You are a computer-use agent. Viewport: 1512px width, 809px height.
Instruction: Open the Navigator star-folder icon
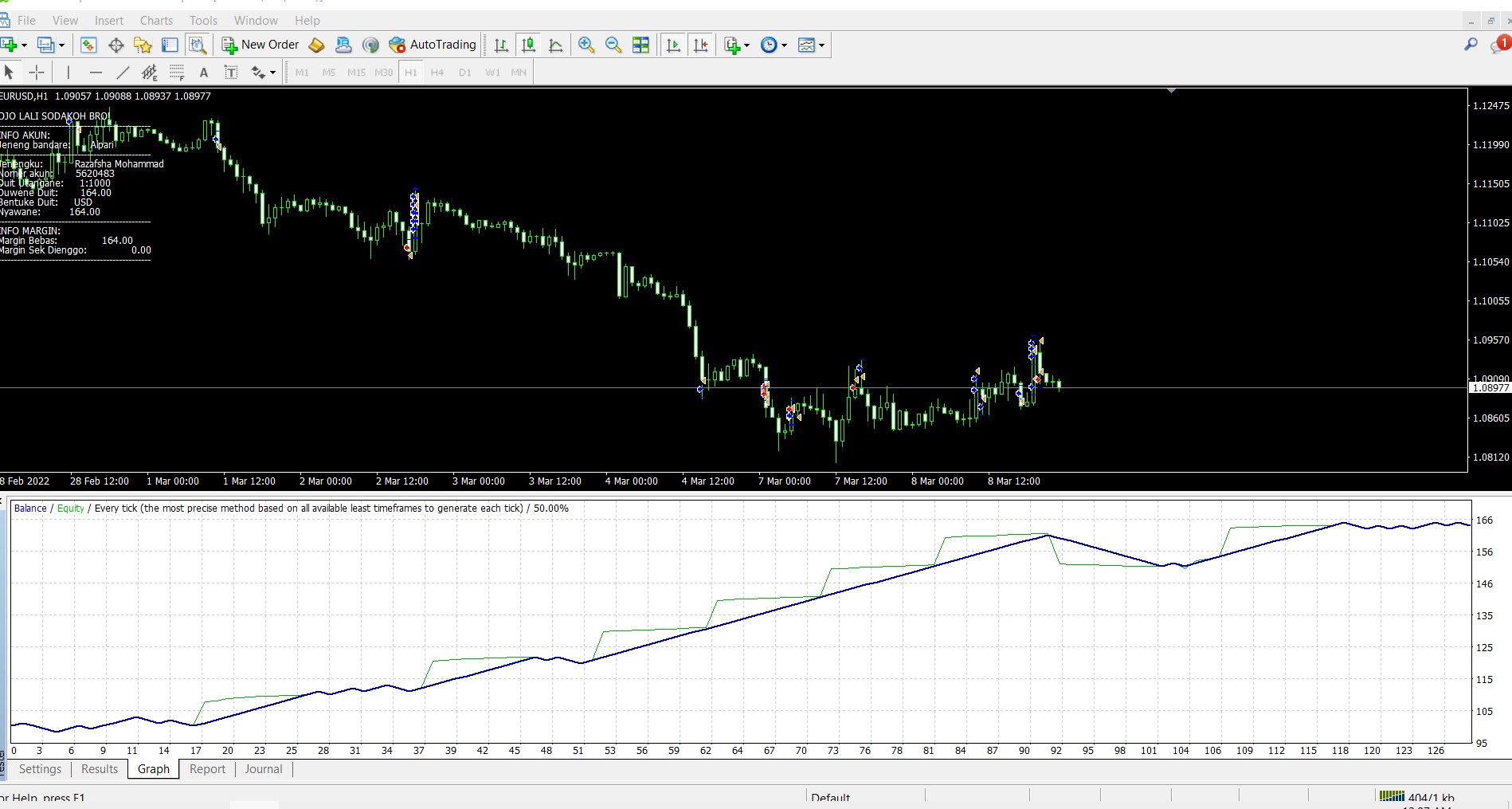(x=143, y=45)
